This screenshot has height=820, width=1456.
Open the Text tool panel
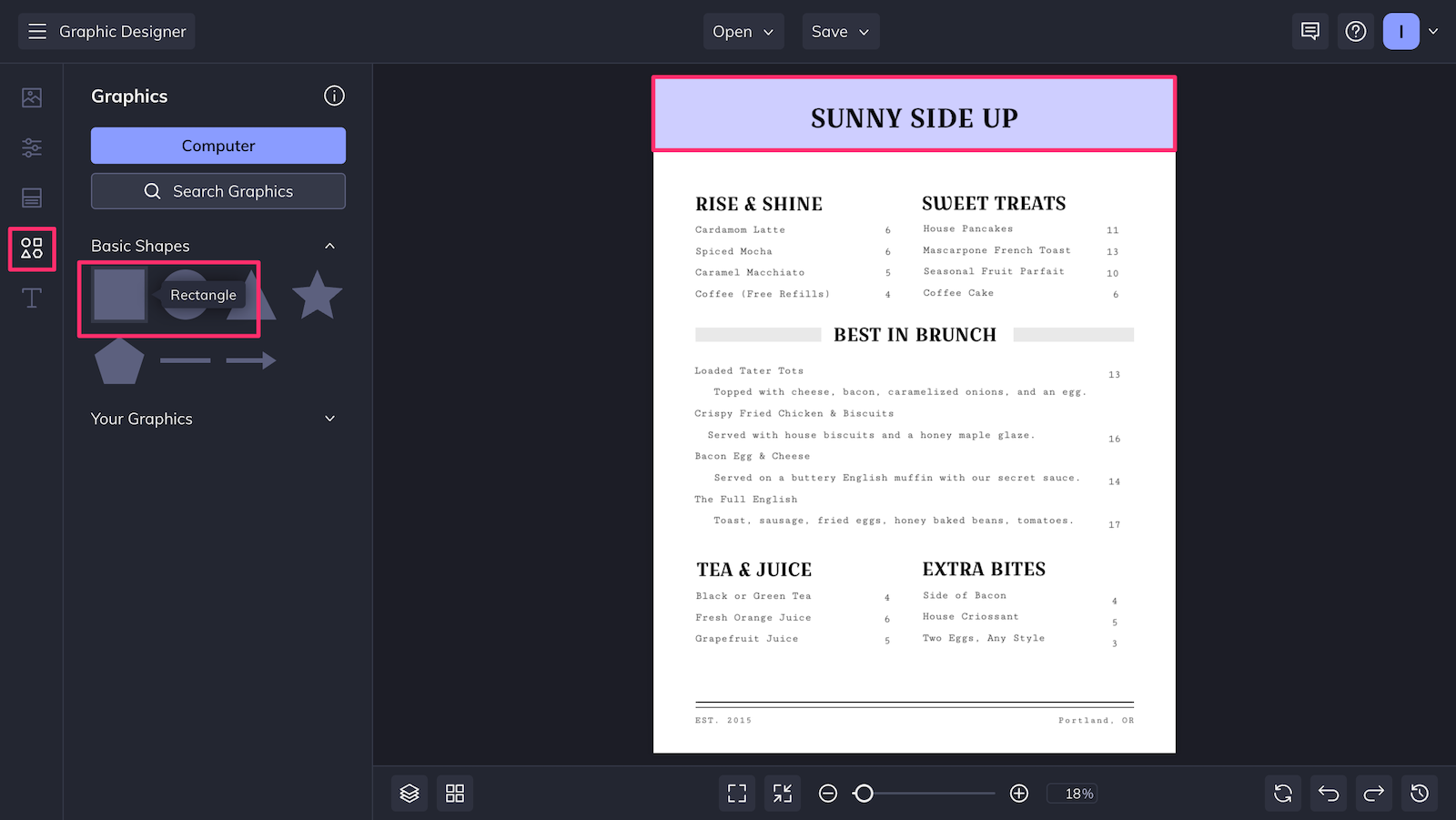coord(32,298)
